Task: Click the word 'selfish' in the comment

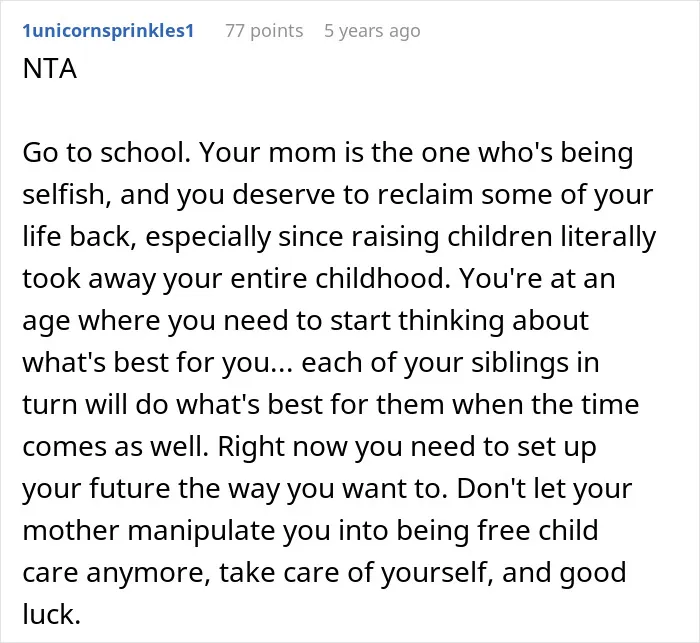Action: tap(63, 194)
